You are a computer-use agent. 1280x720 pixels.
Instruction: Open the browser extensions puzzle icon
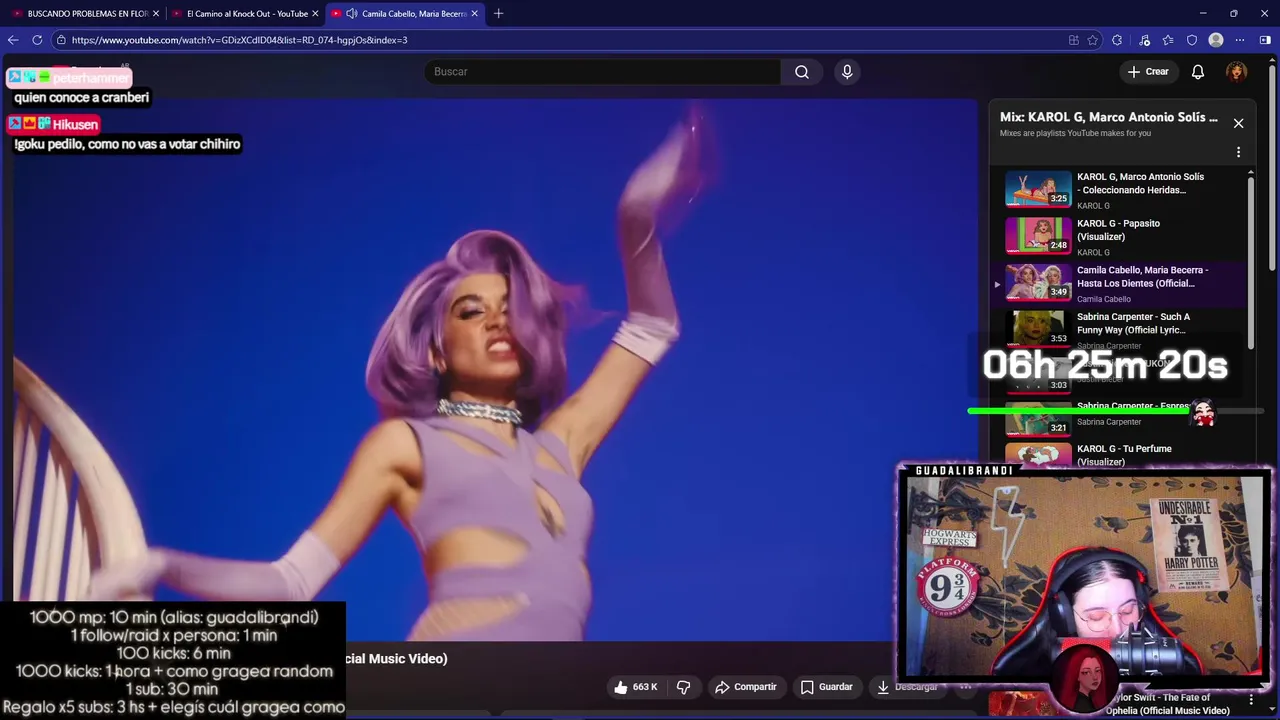tap(1117, 40)
